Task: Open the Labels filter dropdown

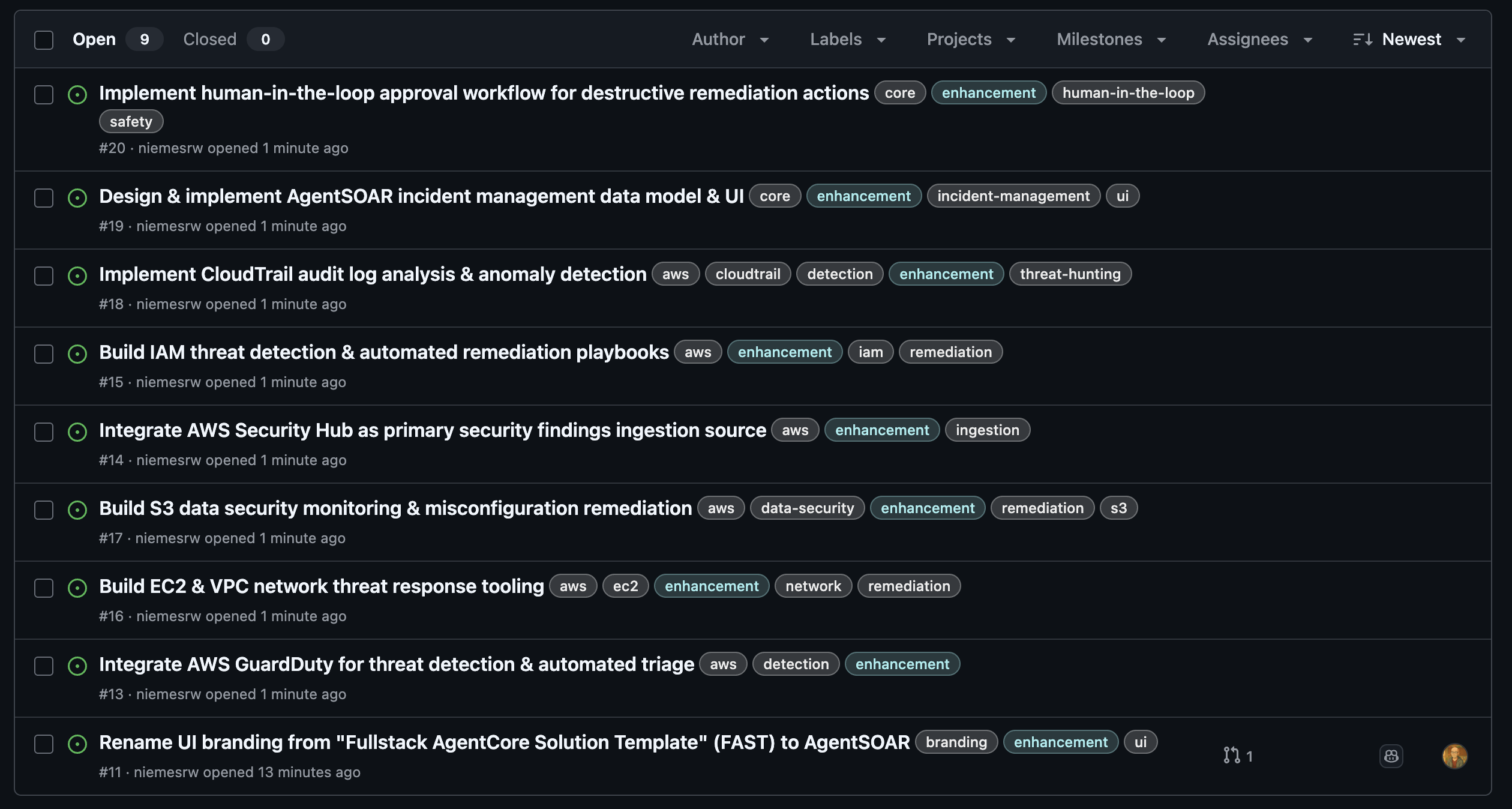Action: pyautogui.click(x=847, y=39)
